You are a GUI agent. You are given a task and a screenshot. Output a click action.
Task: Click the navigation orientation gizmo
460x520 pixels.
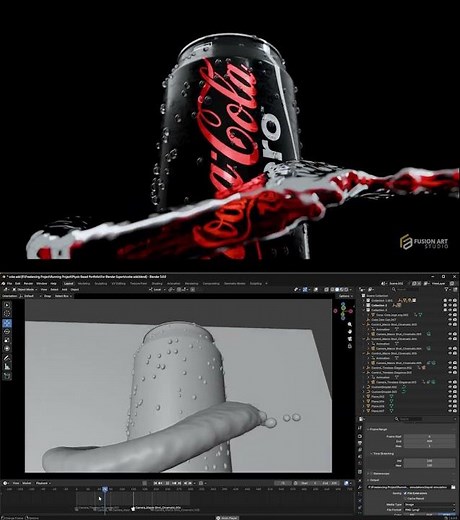[343, 311]
